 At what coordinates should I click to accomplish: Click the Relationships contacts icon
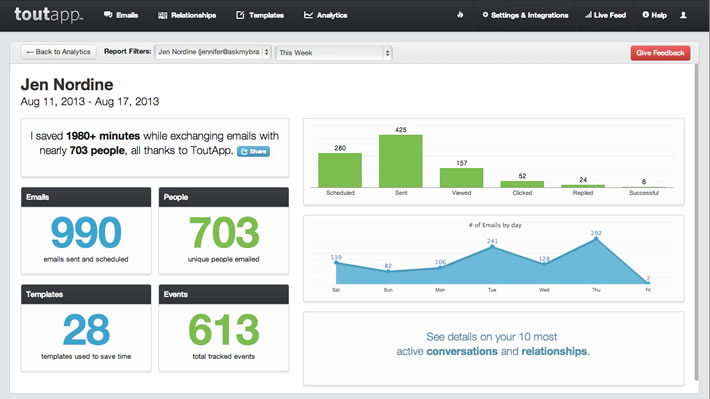[x=163, y=15]
